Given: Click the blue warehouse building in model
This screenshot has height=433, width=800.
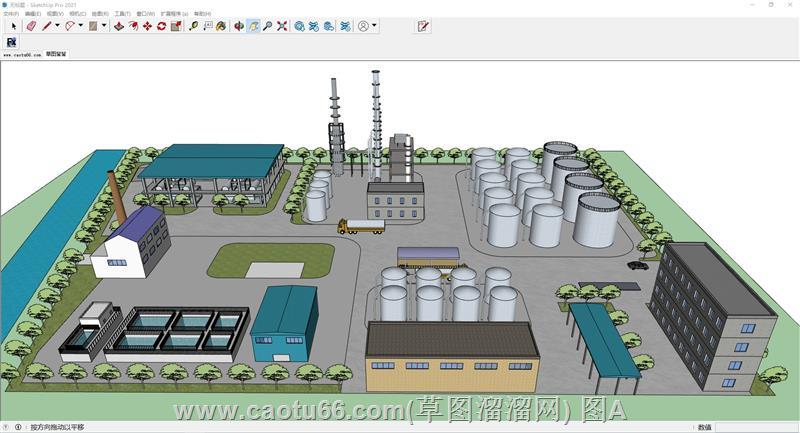Looking at the screenshot, I should pyautogui.click(x=284, y=323).
